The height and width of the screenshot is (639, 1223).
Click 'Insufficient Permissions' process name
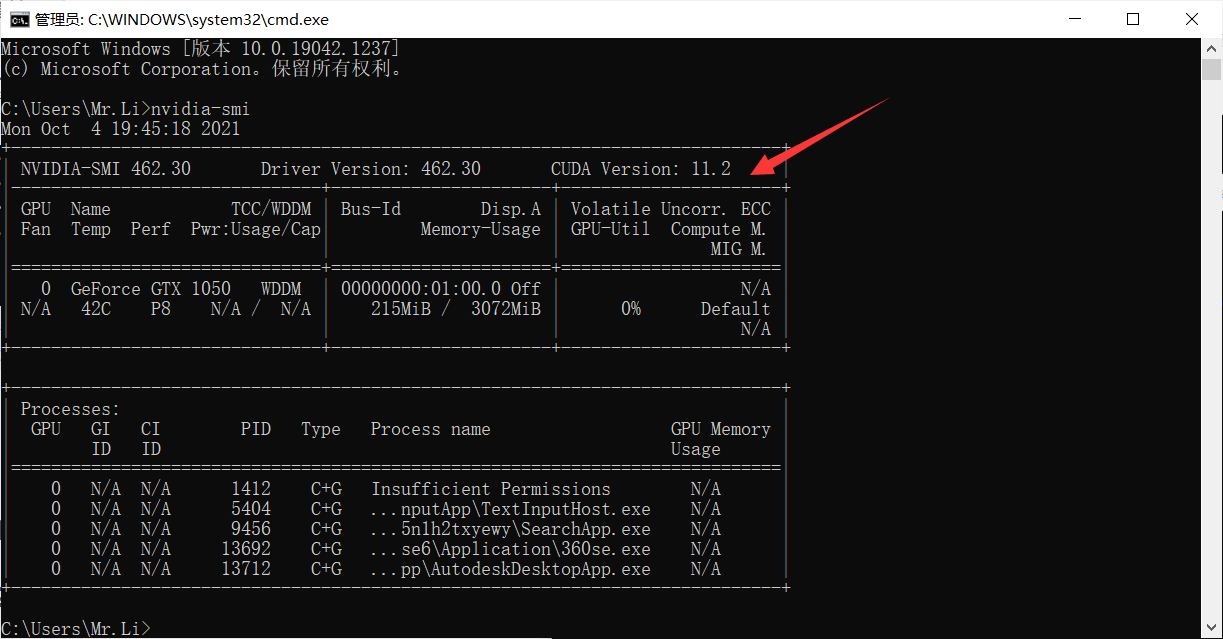click(491, 489)
